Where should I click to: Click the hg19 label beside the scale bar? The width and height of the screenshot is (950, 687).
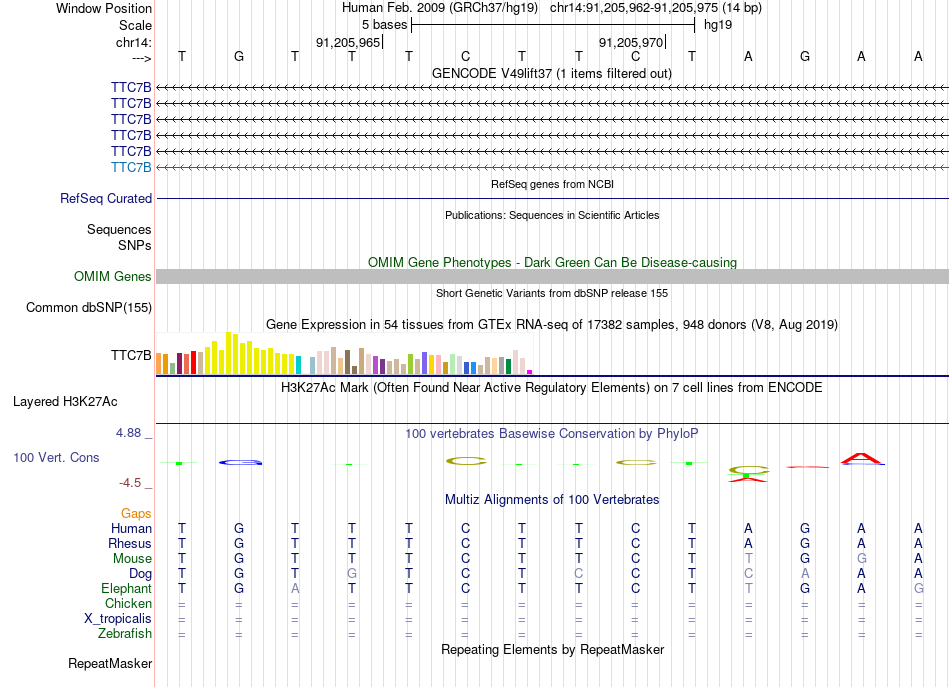click(x=718, y=25)
